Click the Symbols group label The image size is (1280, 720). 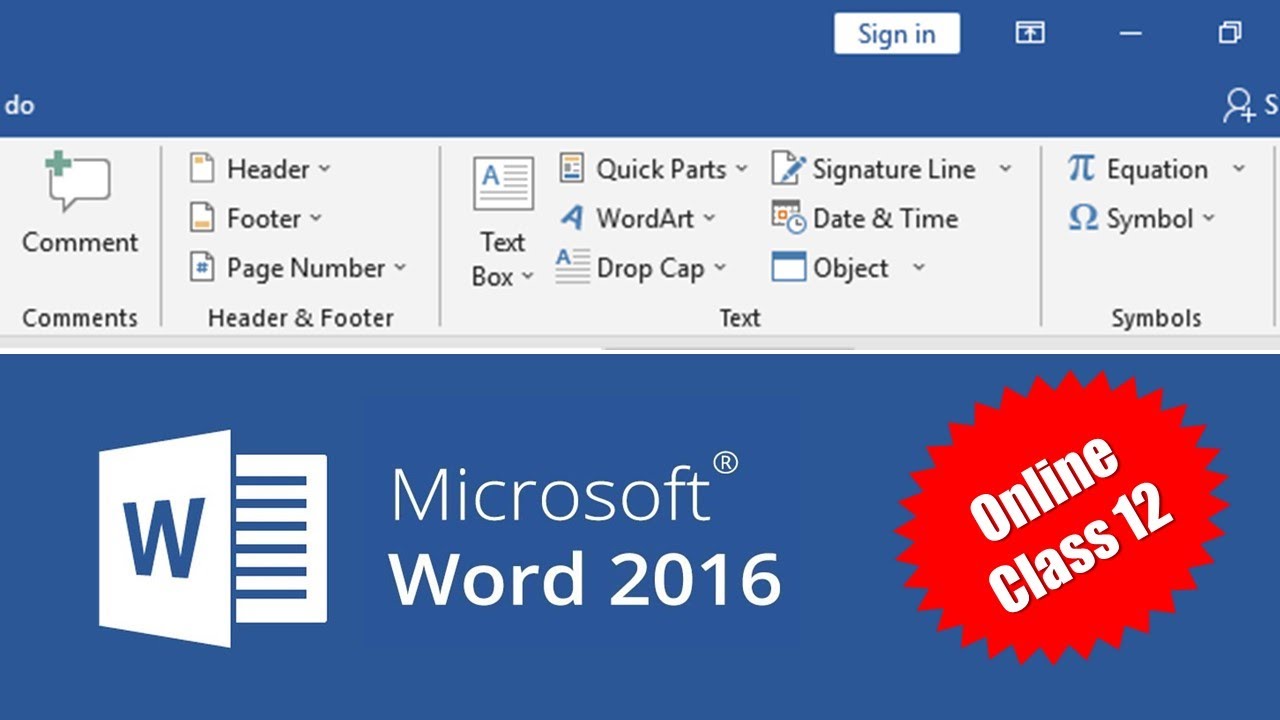(x=1156, y=318)
